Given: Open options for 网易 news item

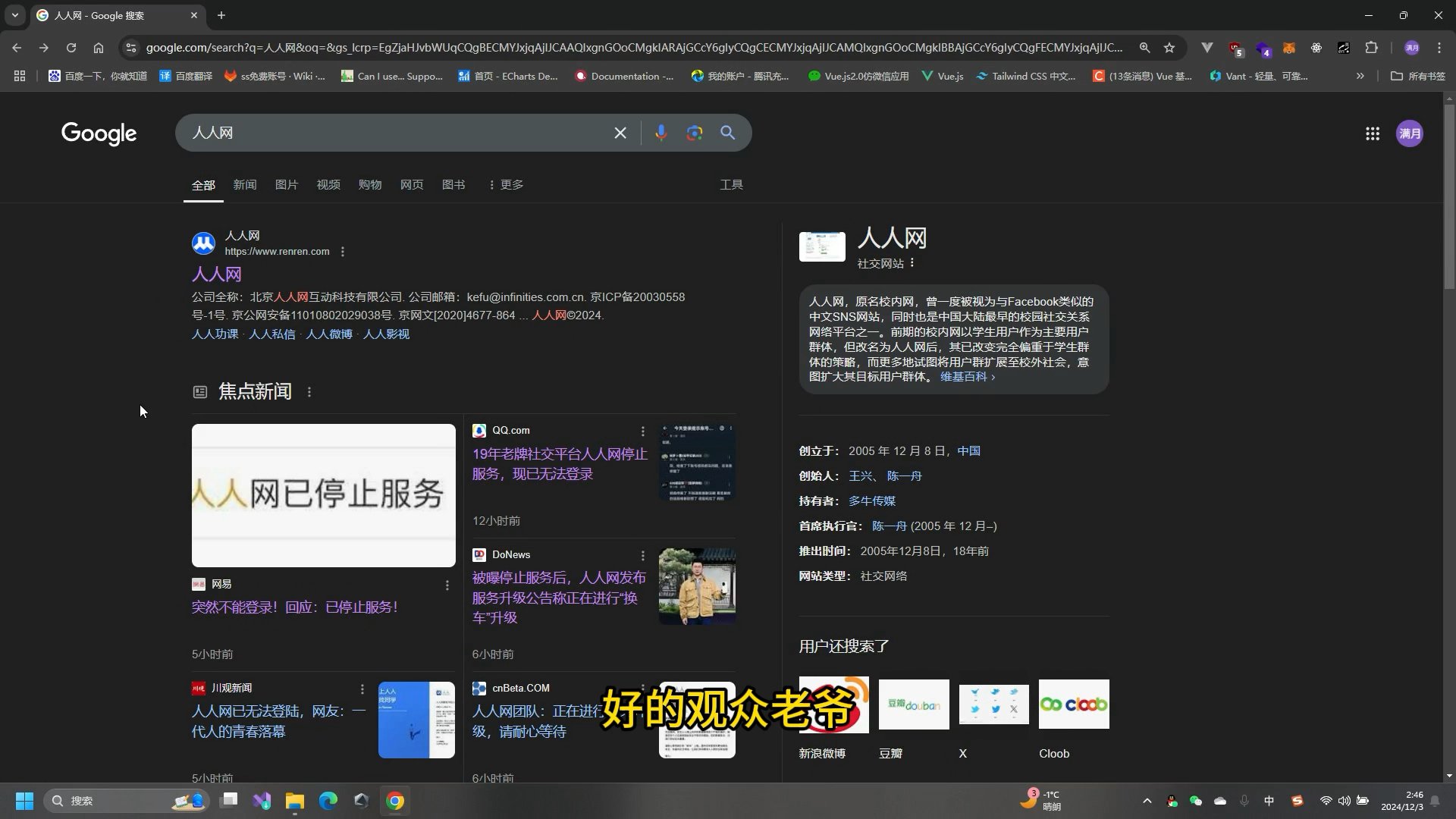Looking at the screenshot, I should tap(447, 585).
